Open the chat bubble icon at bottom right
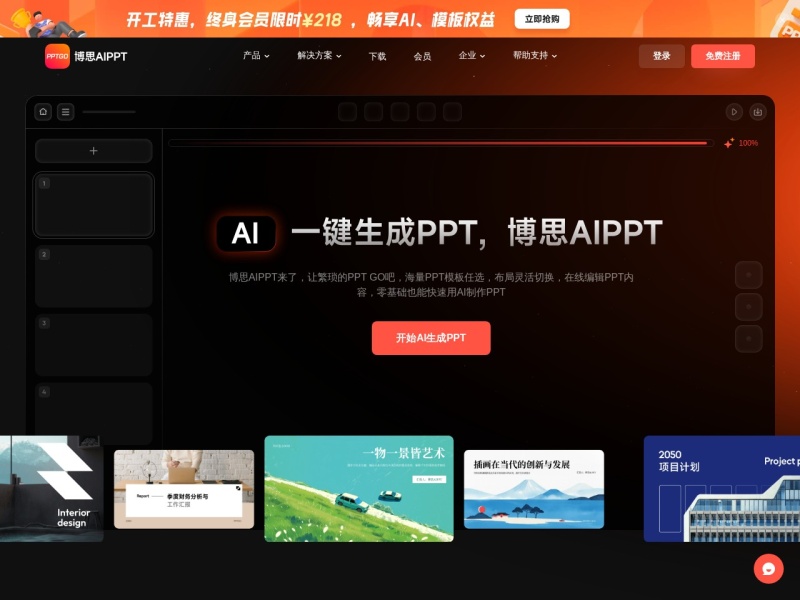This screenshot has height=600, width=800. click(768, 567)
